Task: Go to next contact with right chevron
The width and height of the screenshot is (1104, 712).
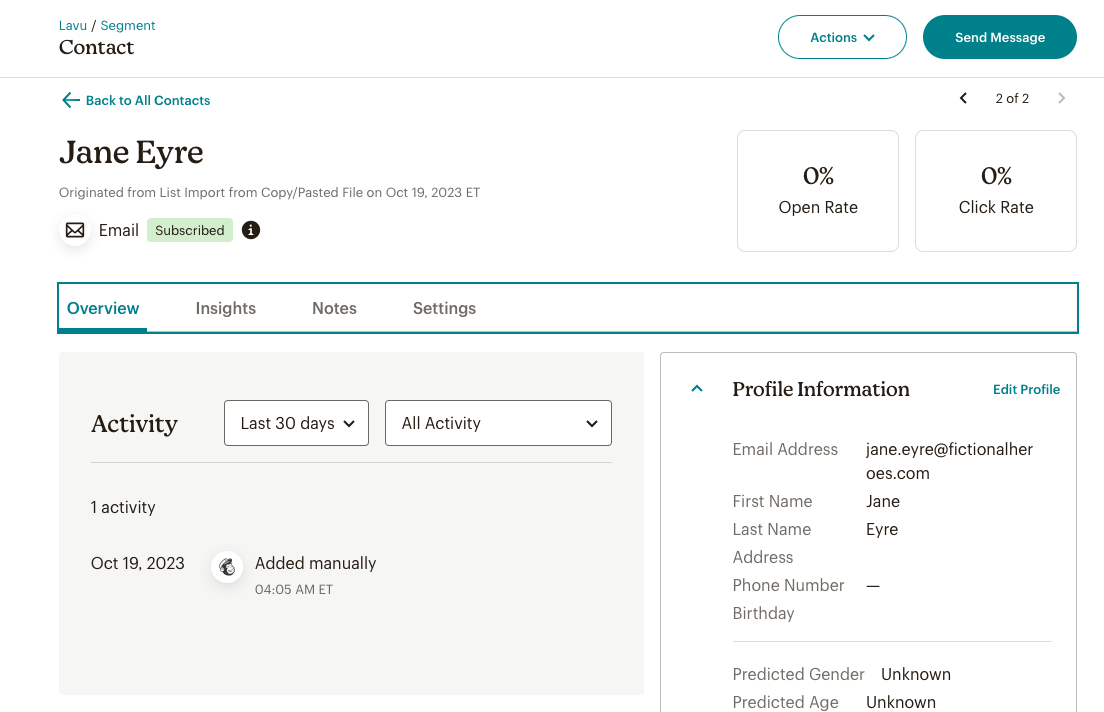Action: pos(1061,99)
